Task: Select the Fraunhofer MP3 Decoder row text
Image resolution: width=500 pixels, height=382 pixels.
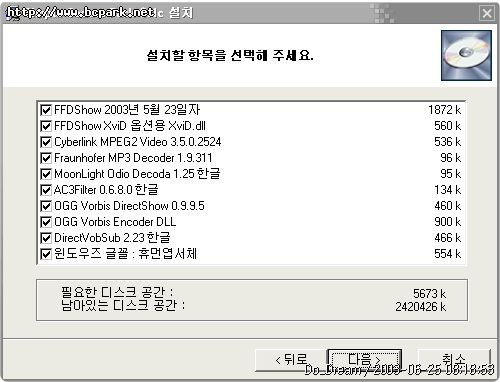Action: 133,158
